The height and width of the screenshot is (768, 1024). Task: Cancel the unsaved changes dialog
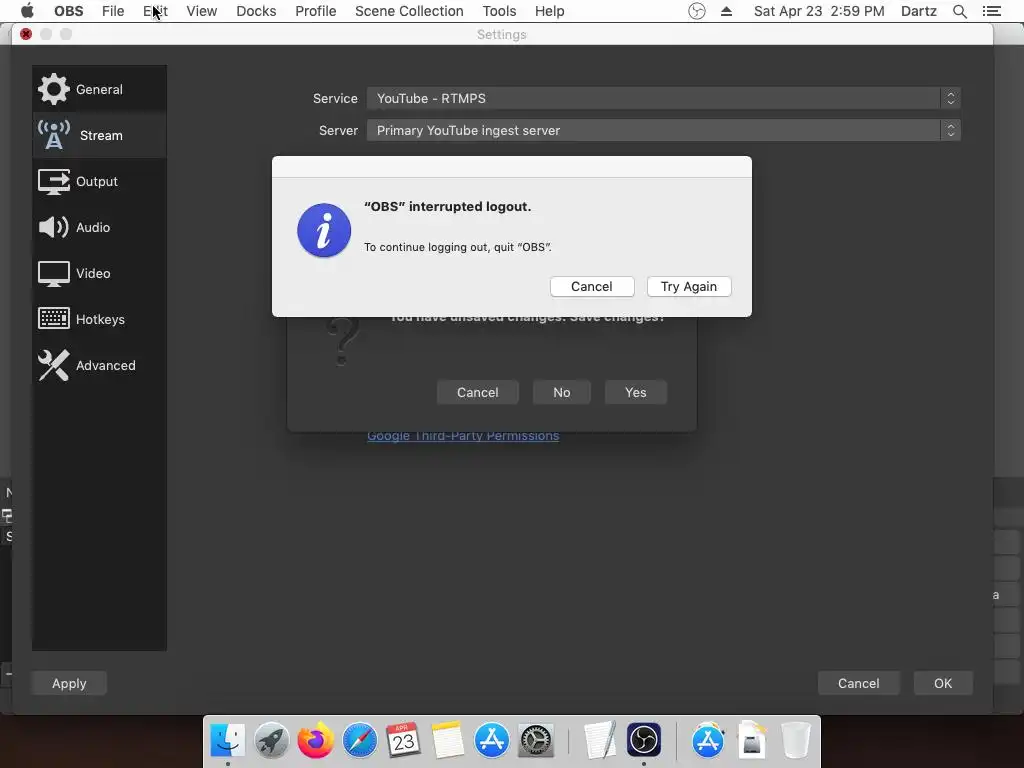pyautogui.click(x=477, y=392)
